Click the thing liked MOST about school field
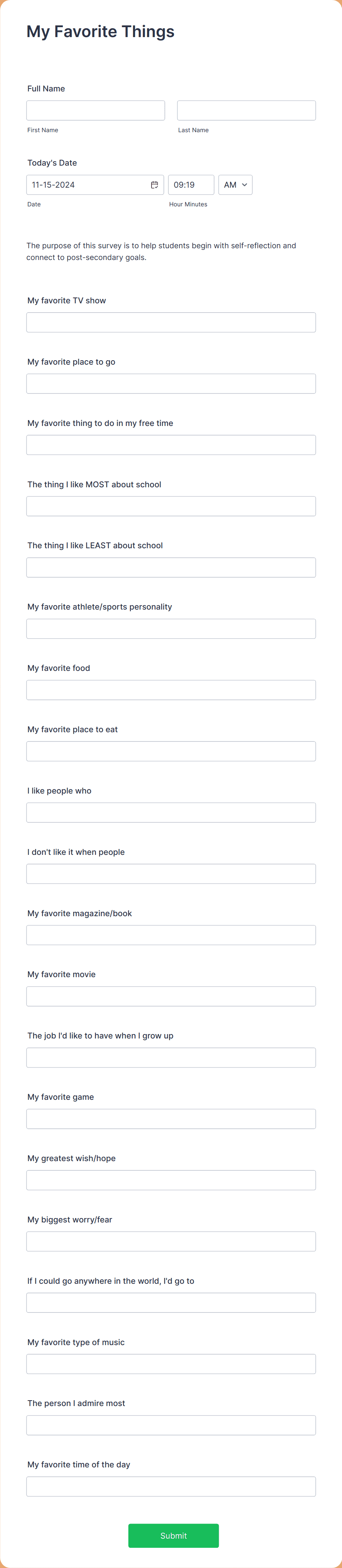This screenshot has width=342, height=1568. (x=171, y=506)
